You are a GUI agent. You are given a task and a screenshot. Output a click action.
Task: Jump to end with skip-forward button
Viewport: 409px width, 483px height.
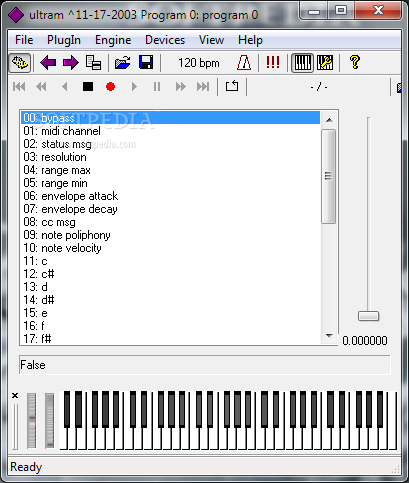pos(203,87)
